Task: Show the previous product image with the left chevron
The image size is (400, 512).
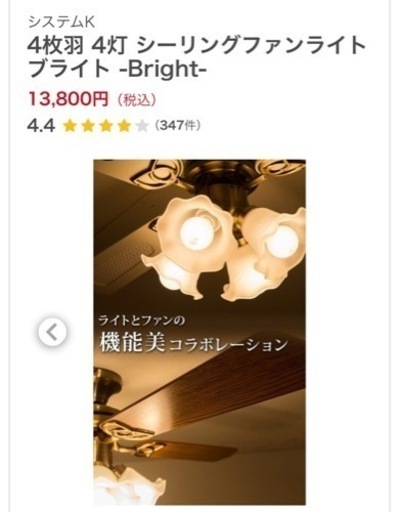Action: point(52,332)
